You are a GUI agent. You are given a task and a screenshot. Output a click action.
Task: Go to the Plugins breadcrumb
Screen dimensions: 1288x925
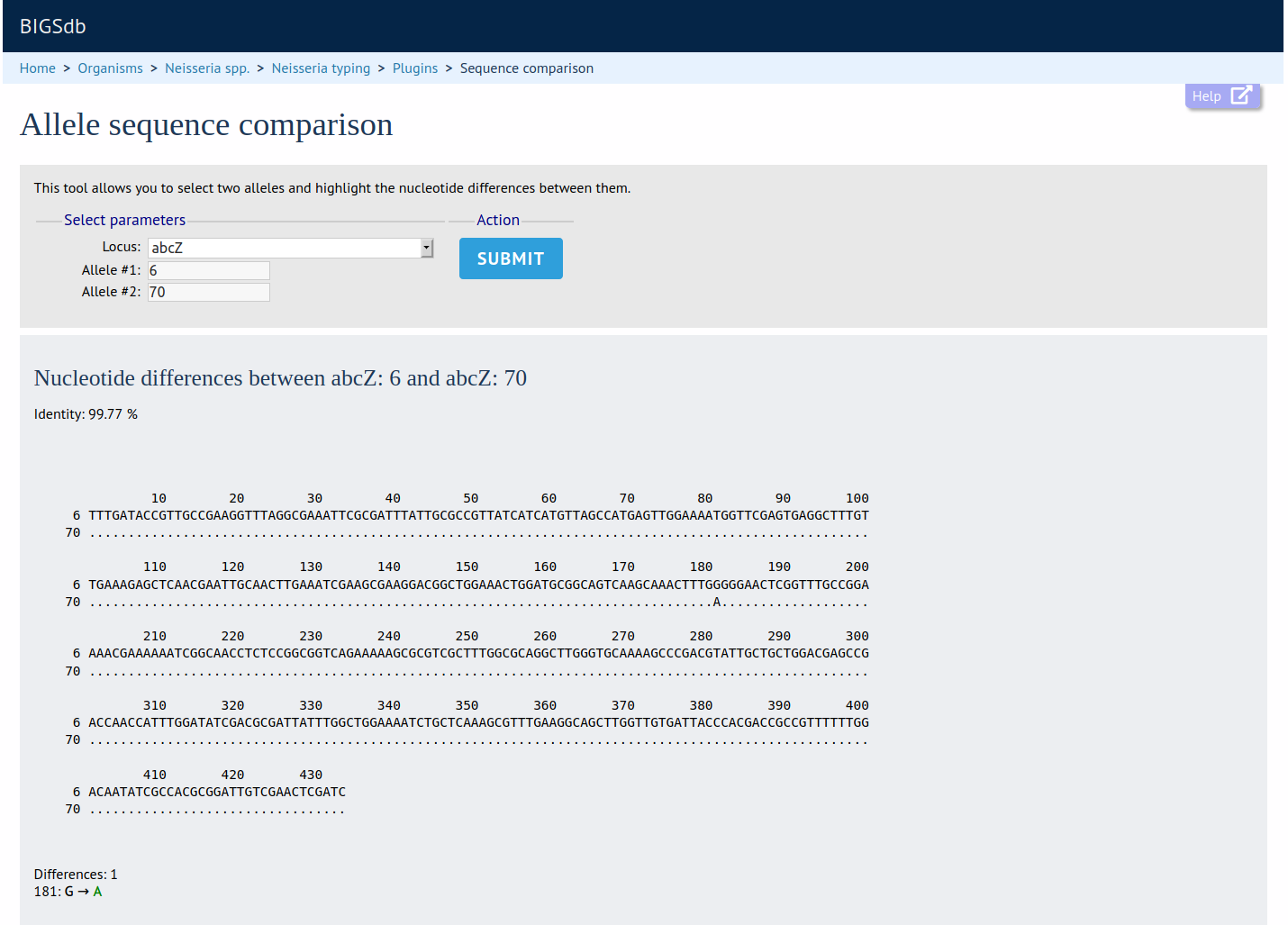[415, 68]
